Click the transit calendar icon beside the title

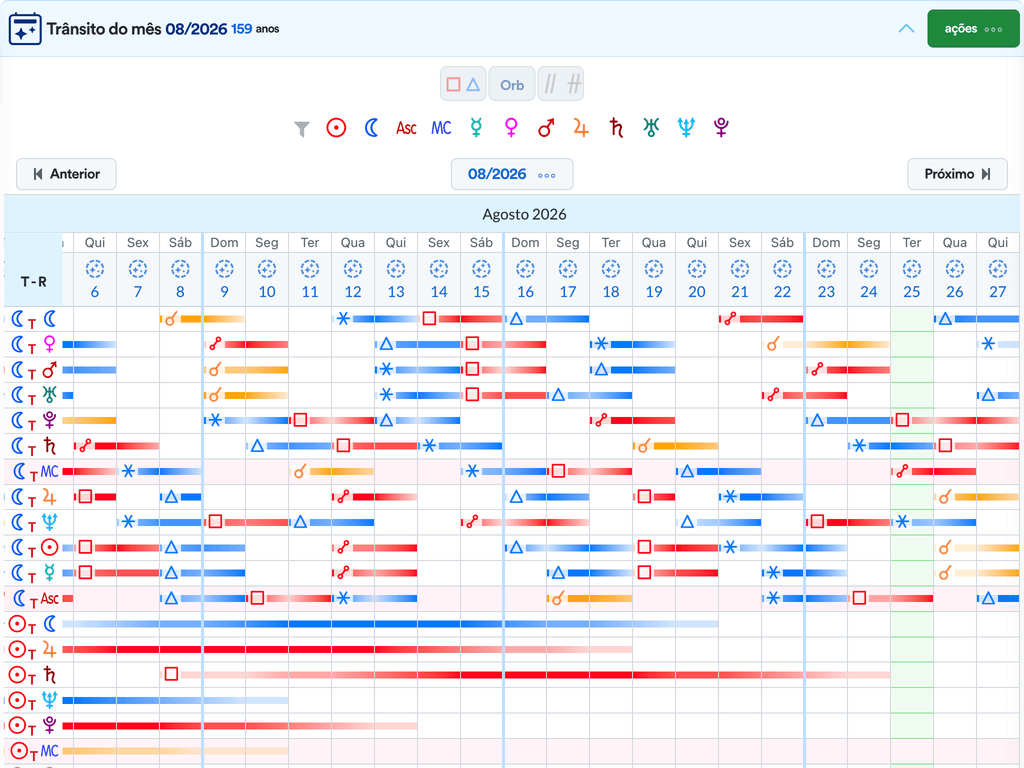coord(25,29)
